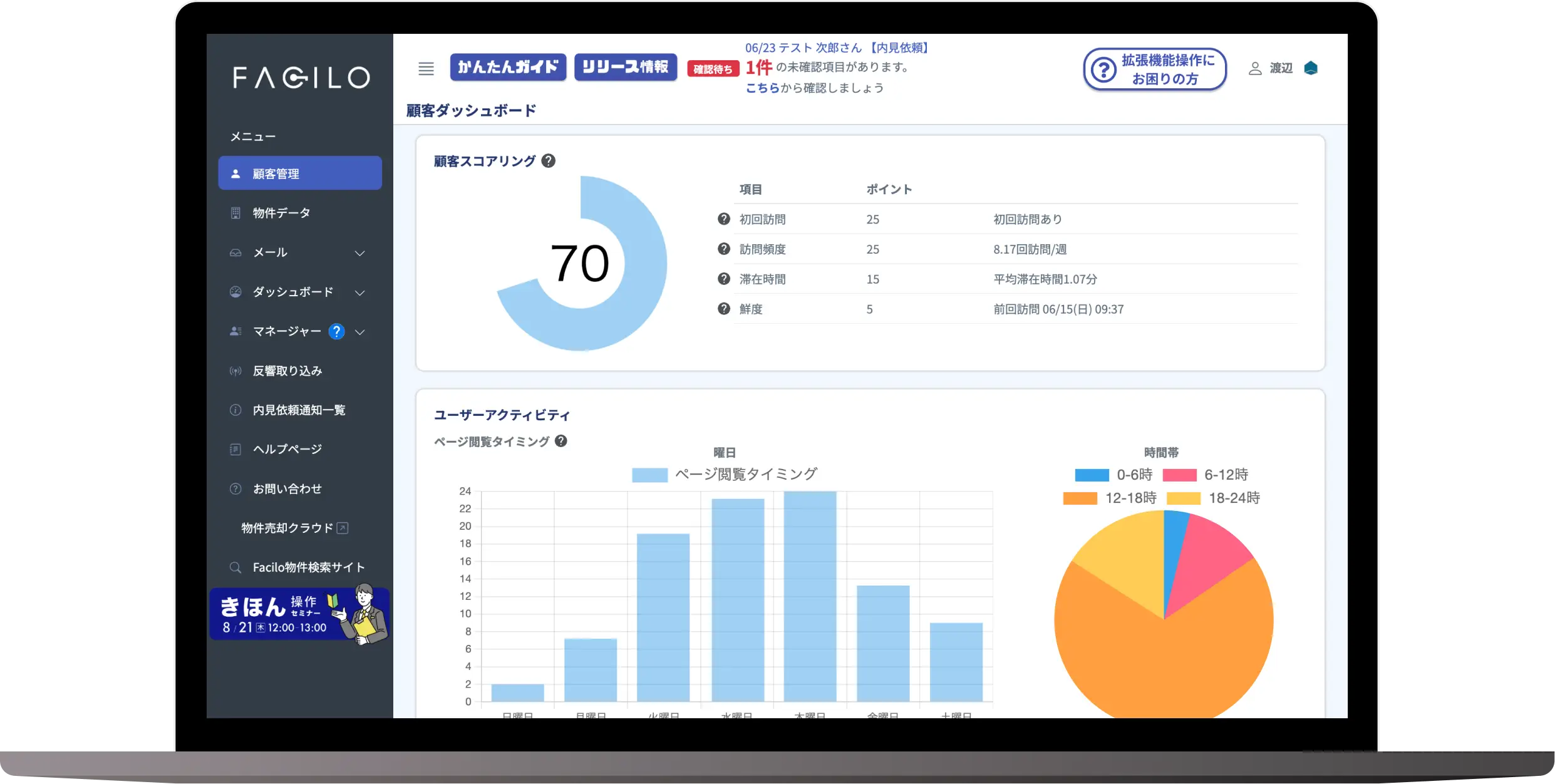Click the mail tray icon of メール

235,252
